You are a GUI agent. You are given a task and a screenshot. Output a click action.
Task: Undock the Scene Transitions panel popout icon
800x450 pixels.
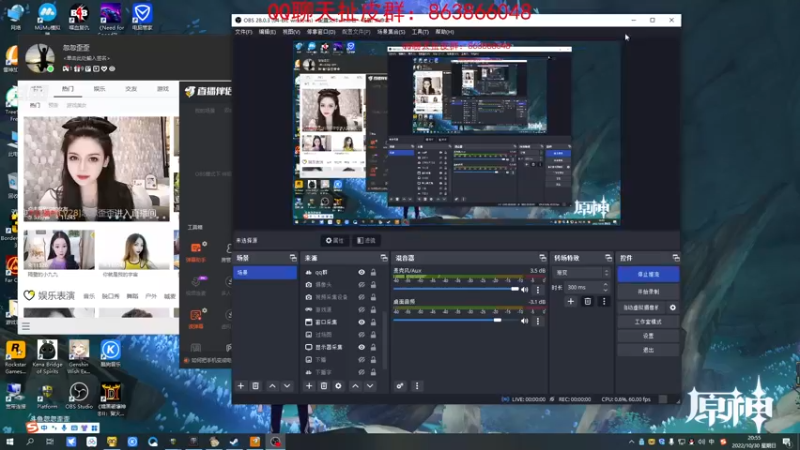pos(608,258)
